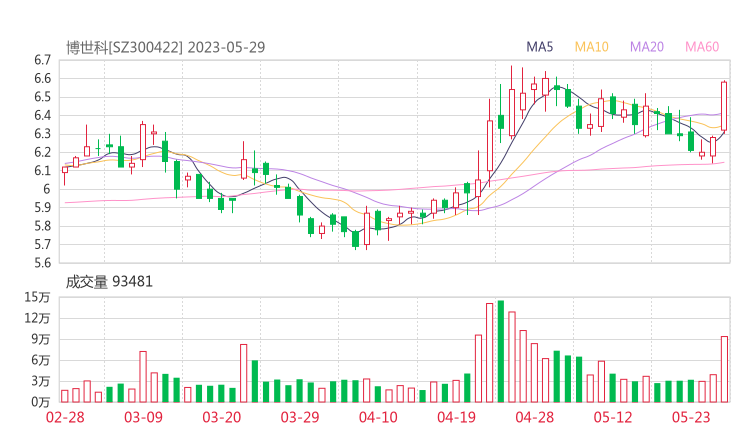Image resolution: width=740 pixels, height=440 pixels.
Task: Click the 12万 volume axis label
Action: pos(37,318)
